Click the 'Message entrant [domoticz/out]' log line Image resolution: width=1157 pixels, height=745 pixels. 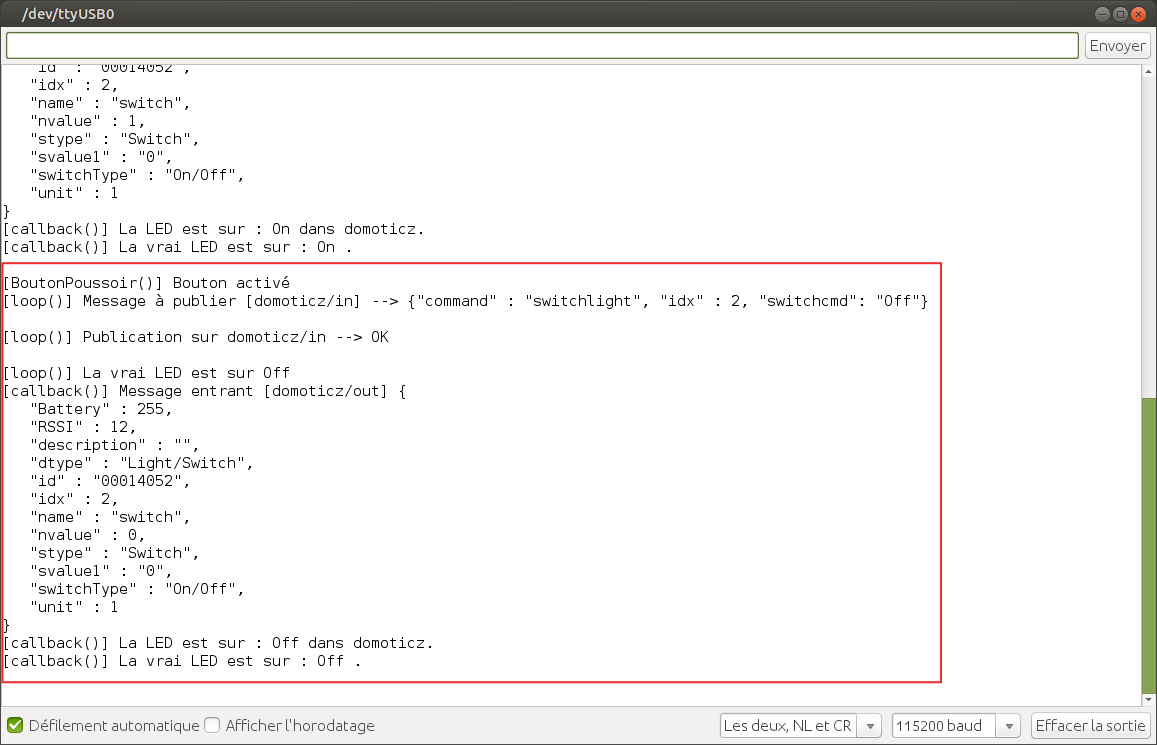point(205,391)
